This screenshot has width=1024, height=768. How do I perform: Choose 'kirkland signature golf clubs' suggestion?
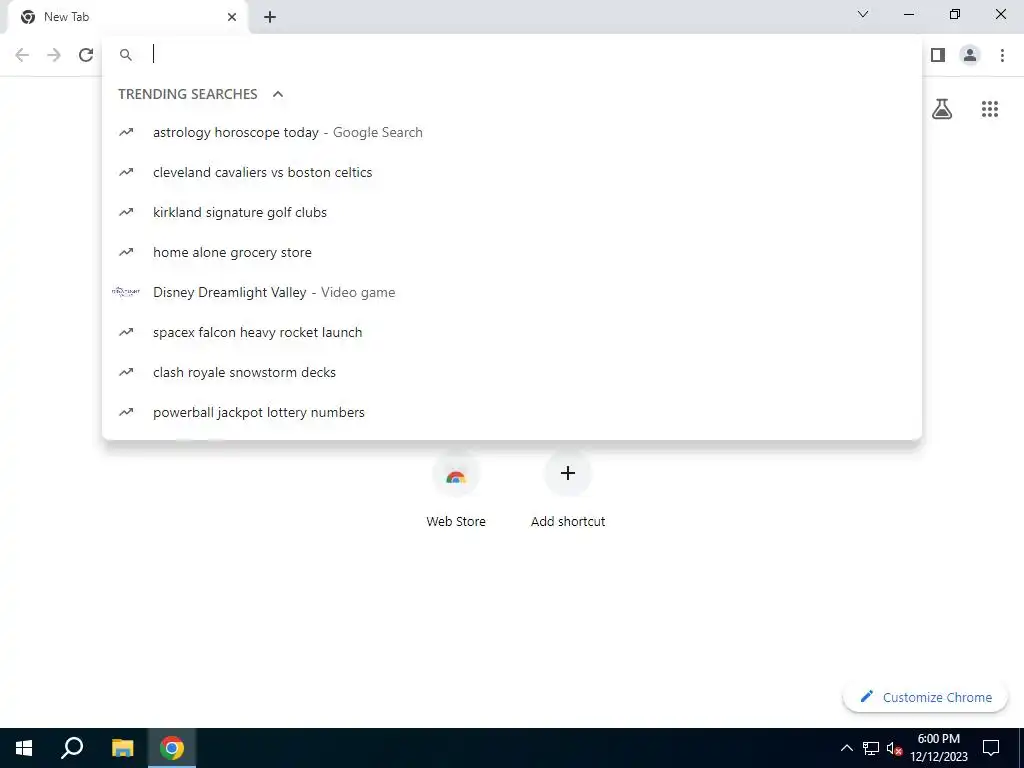(512, 212)
